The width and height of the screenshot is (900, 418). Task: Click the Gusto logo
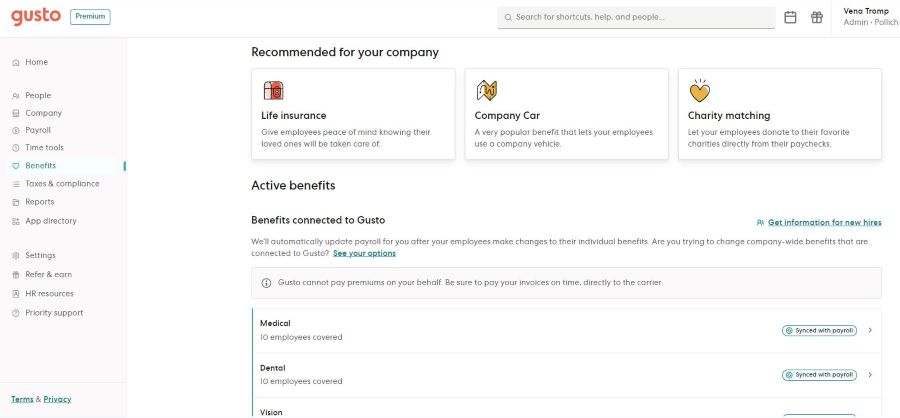(x=36, y=16)
